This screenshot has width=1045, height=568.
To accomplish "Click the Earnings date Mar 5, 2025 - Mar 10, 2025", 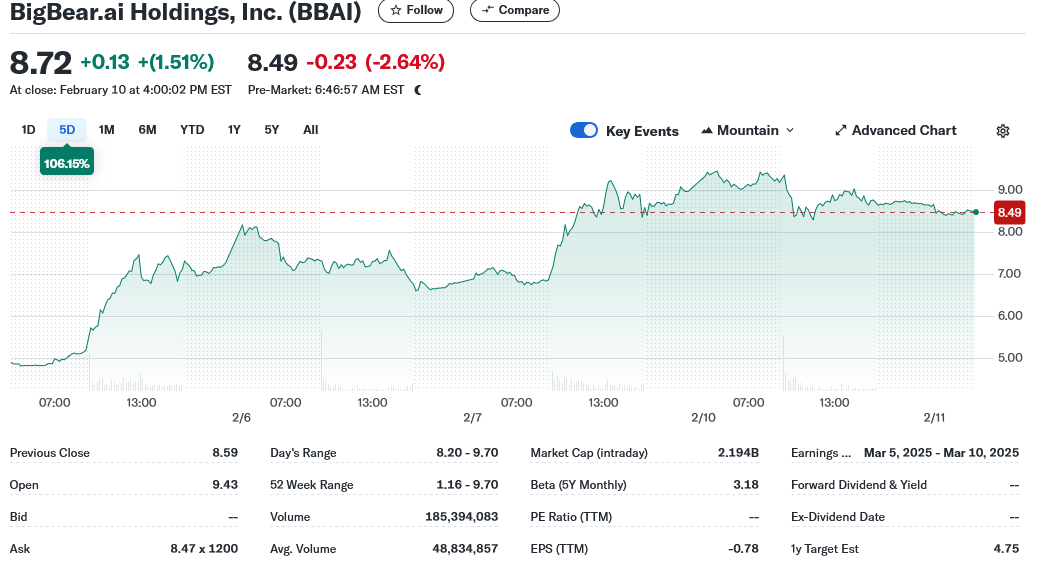I will pos(941,453).
